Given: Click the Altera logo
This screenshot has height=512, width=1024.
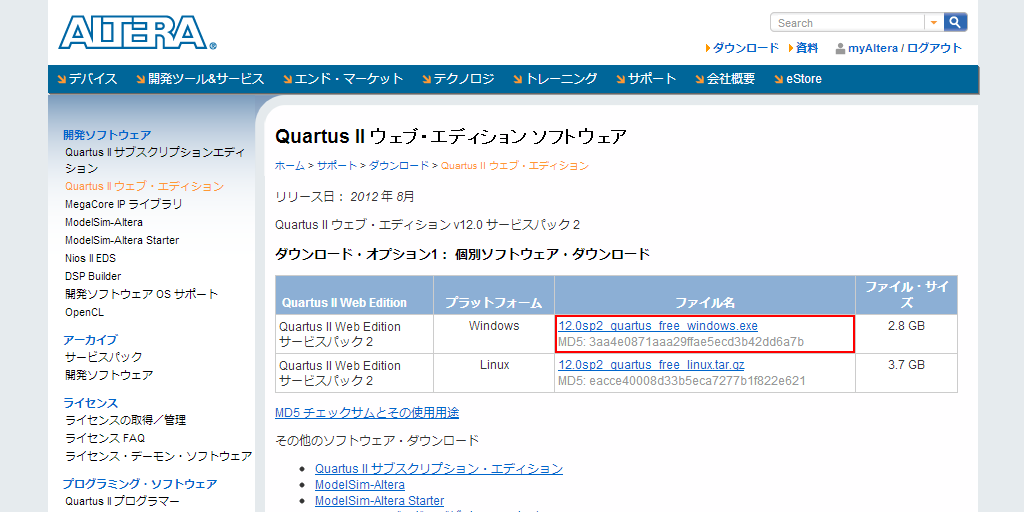Looking at the screenshot, I should coord(137,33).
